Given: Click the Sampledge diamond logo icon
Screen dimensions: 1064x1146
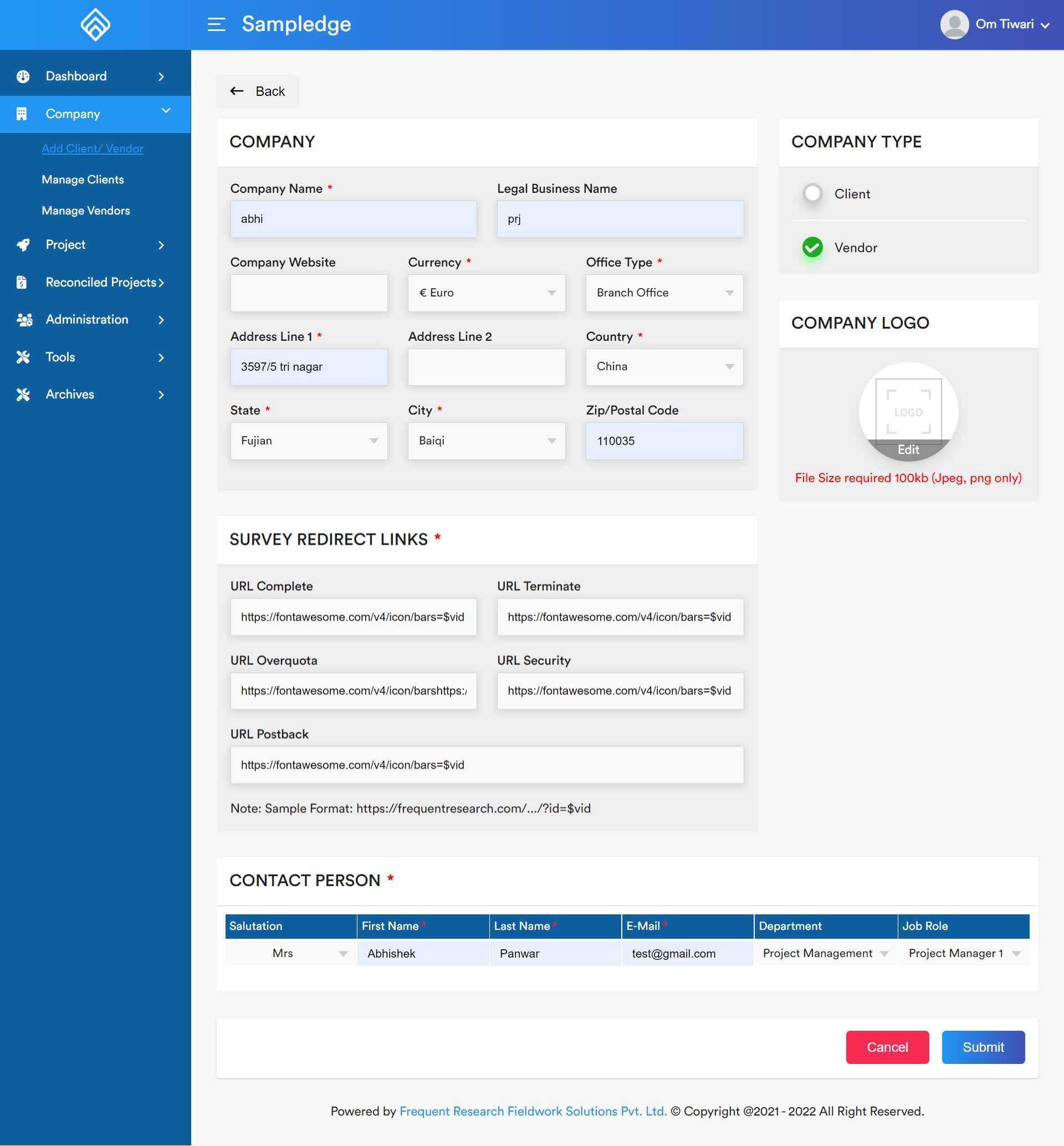Looking at the screenshot, I should tap(95, 25).
